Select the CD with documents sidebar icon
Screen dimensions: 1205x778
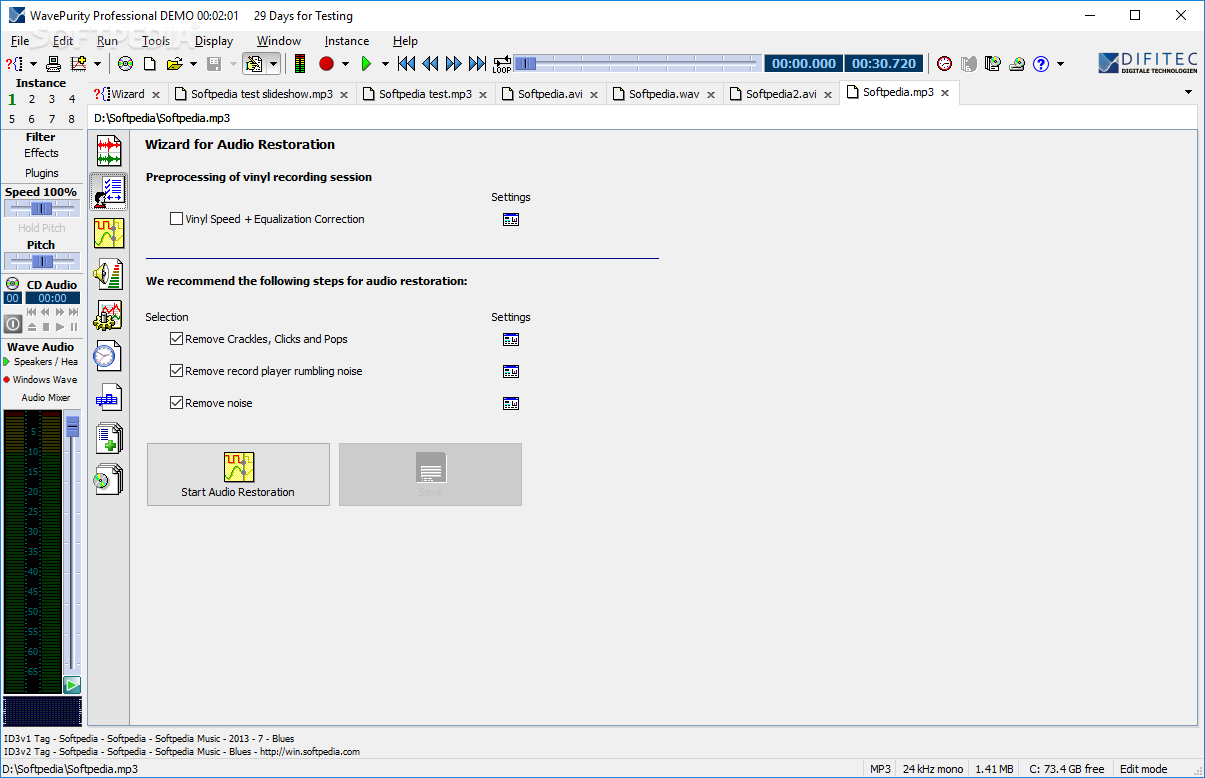[x=108, y=480]
